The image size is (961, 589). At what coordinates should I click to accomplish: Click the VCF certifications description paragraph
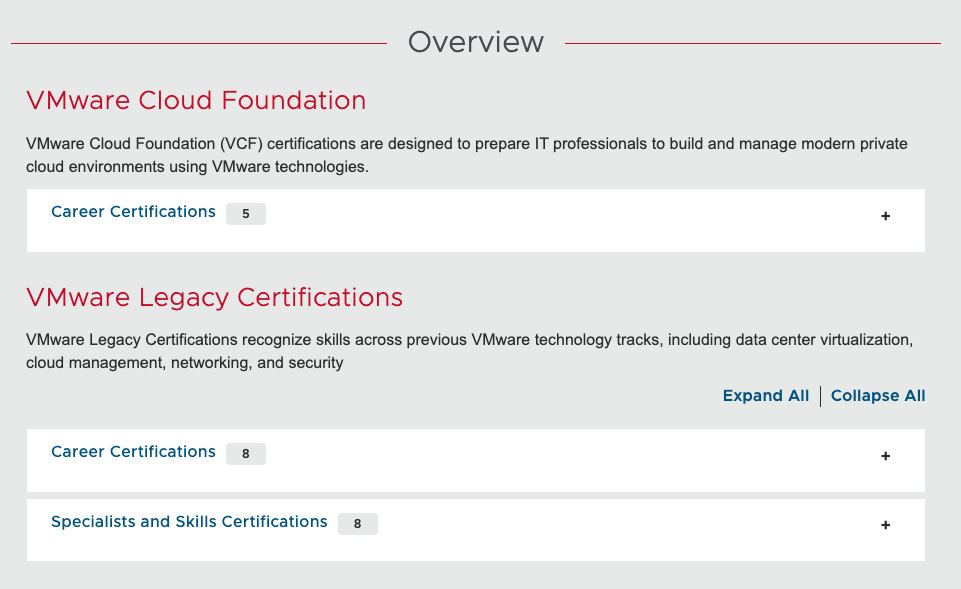466,155
